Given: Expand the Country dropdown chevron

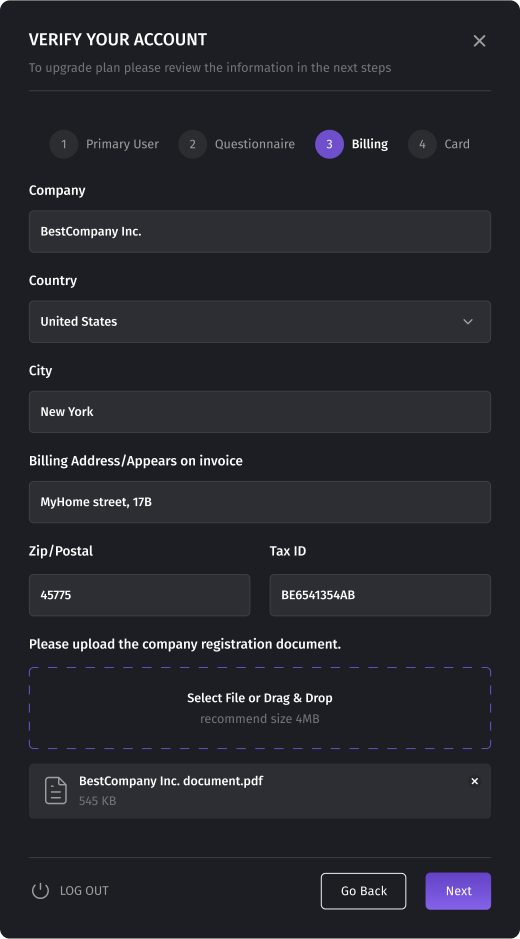Looking at the screenshot, I should pyautogui.click(x=468, y=322).
